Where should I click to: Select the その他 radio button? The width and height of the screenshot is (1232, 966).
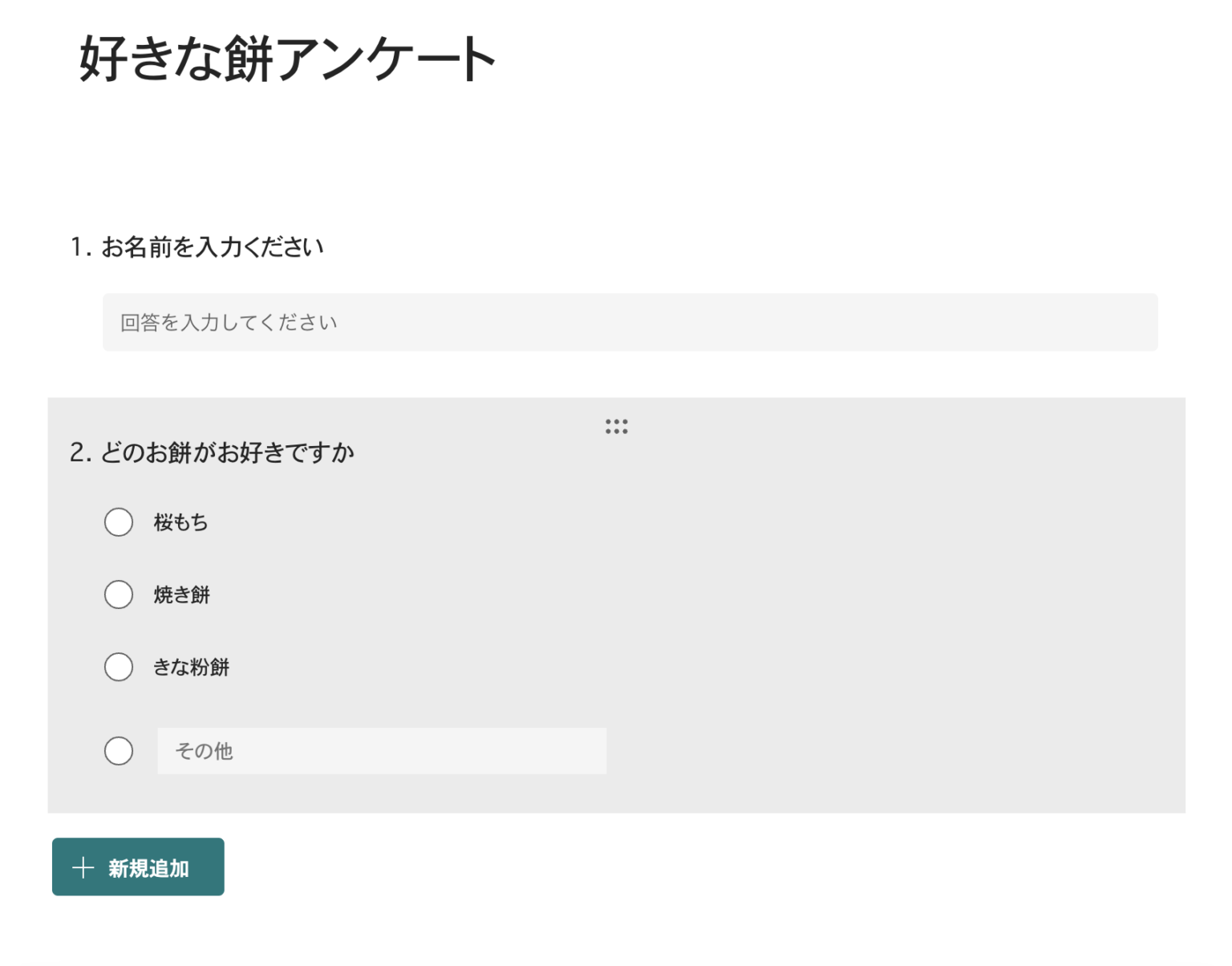[119, 751]
